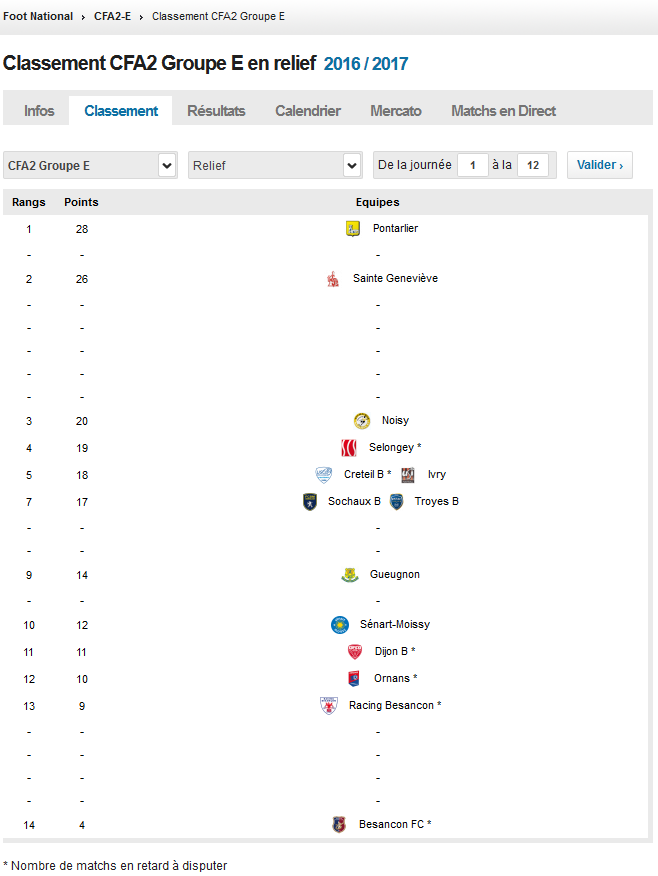Expand the Relief view type dropdown
The width and height of the screenshot is (658, 876).
pos(275,165)
